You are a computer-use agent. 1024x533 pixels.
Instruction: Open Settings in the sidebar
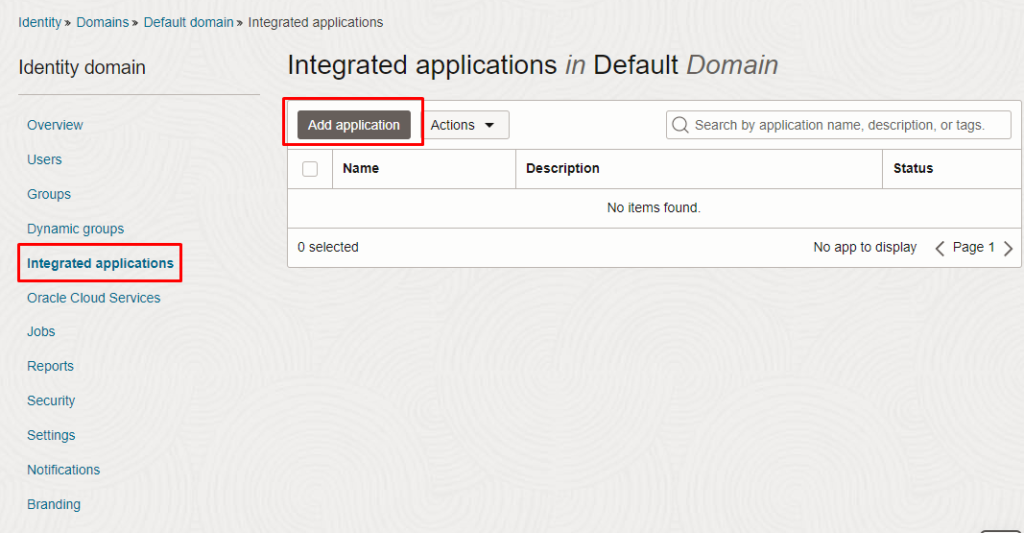[x=51, y=435]
